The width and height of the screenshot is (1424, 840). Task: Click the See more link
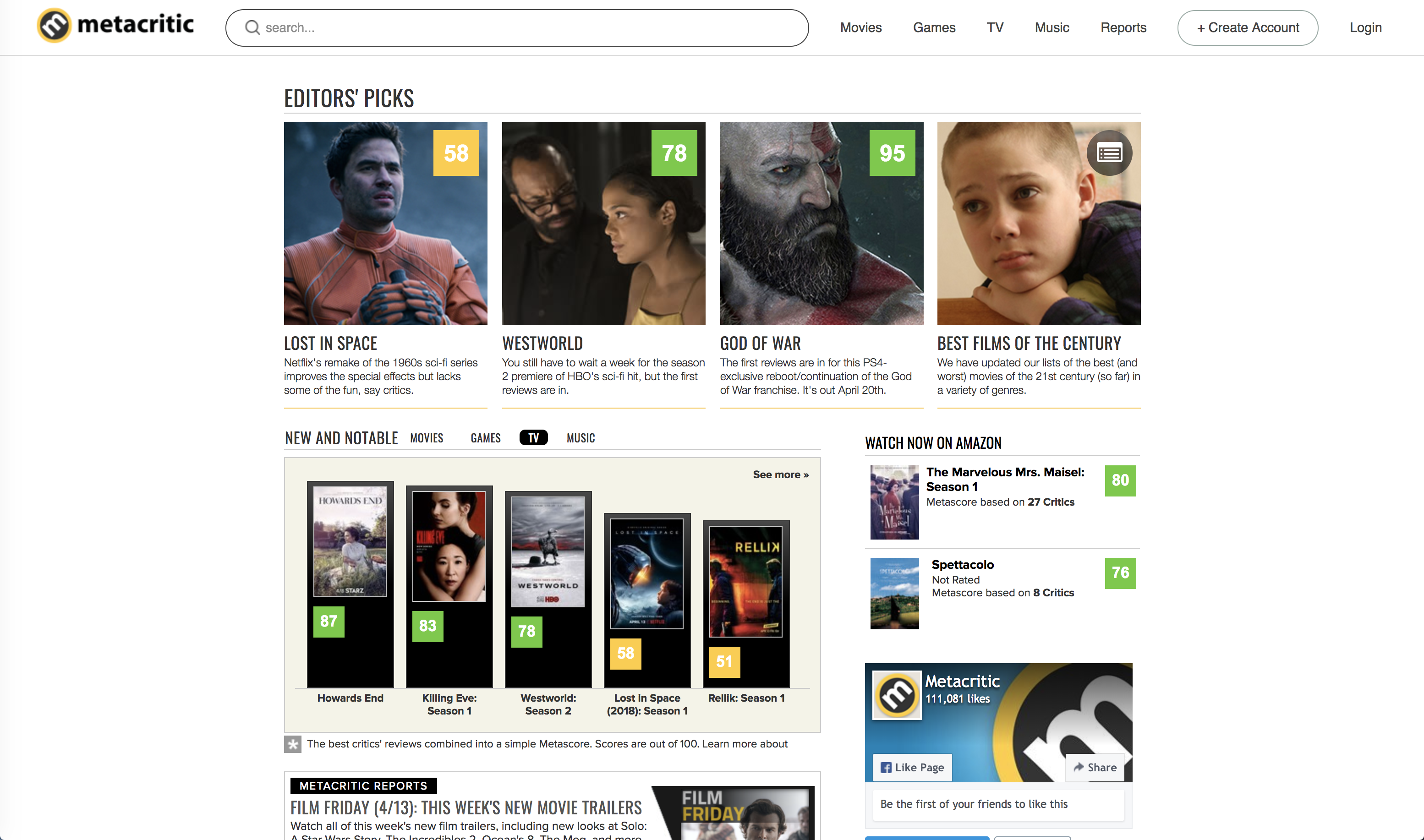coord(780,475)
